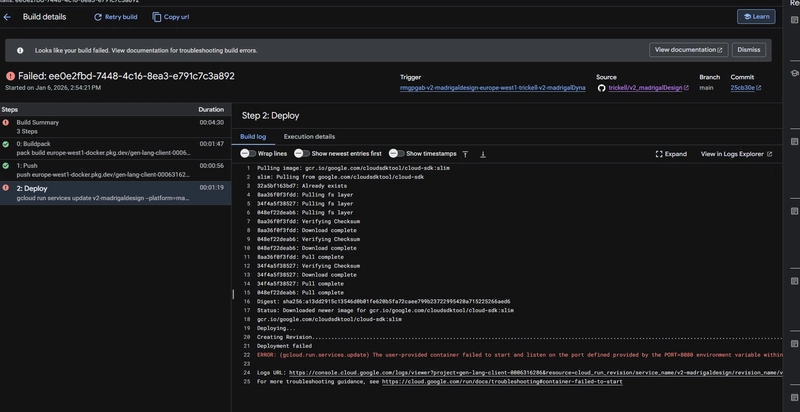The image size is (800, 412).
Task: Dismiss the build failed notification
Action: (x=747, y=49)
